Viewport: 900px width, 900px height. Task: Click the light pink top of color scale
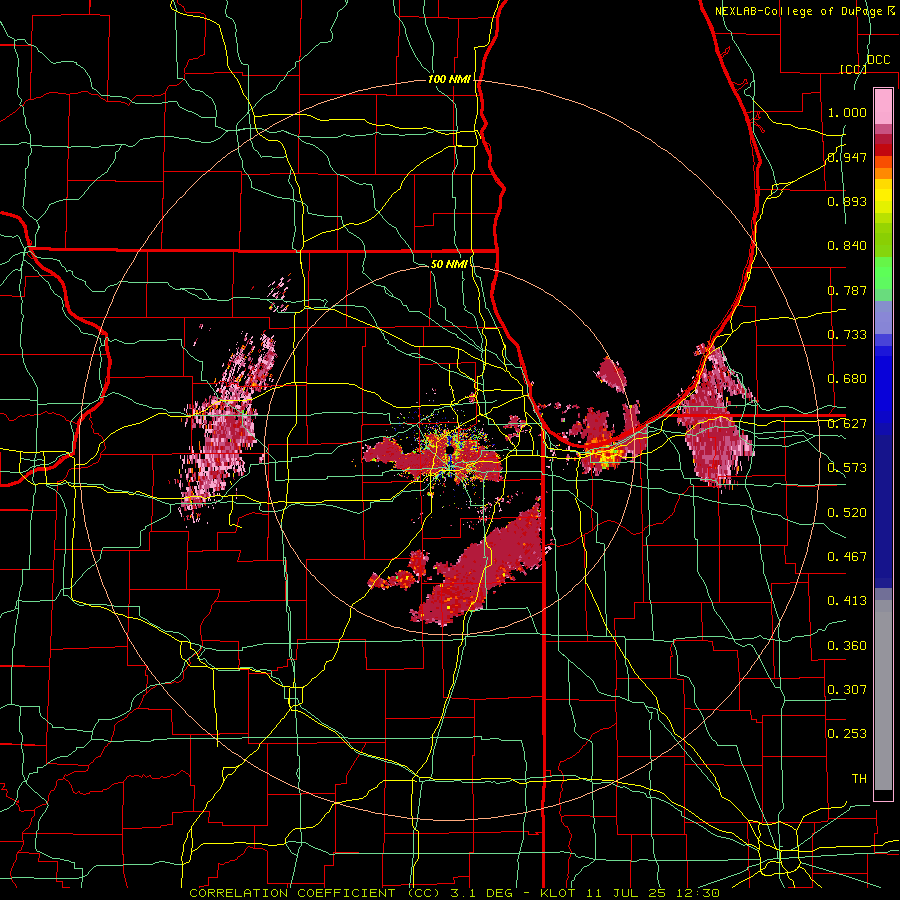click(883, 106)
